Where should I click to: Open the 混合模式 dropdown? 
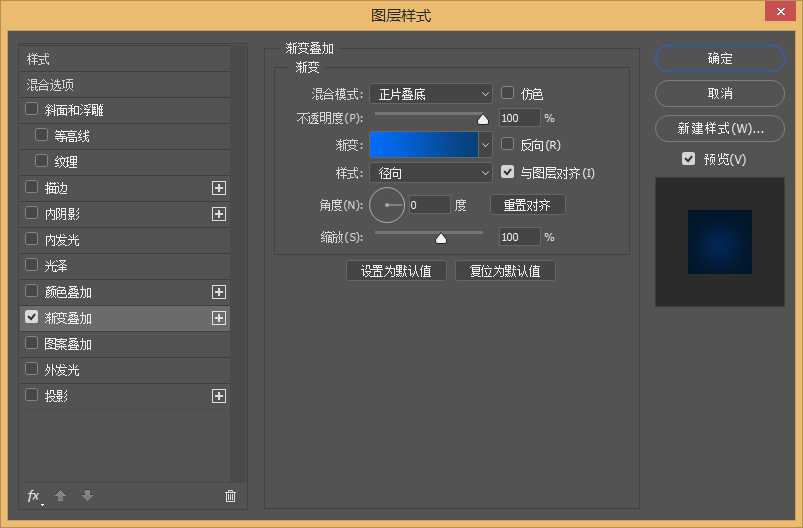click(431, 94)
